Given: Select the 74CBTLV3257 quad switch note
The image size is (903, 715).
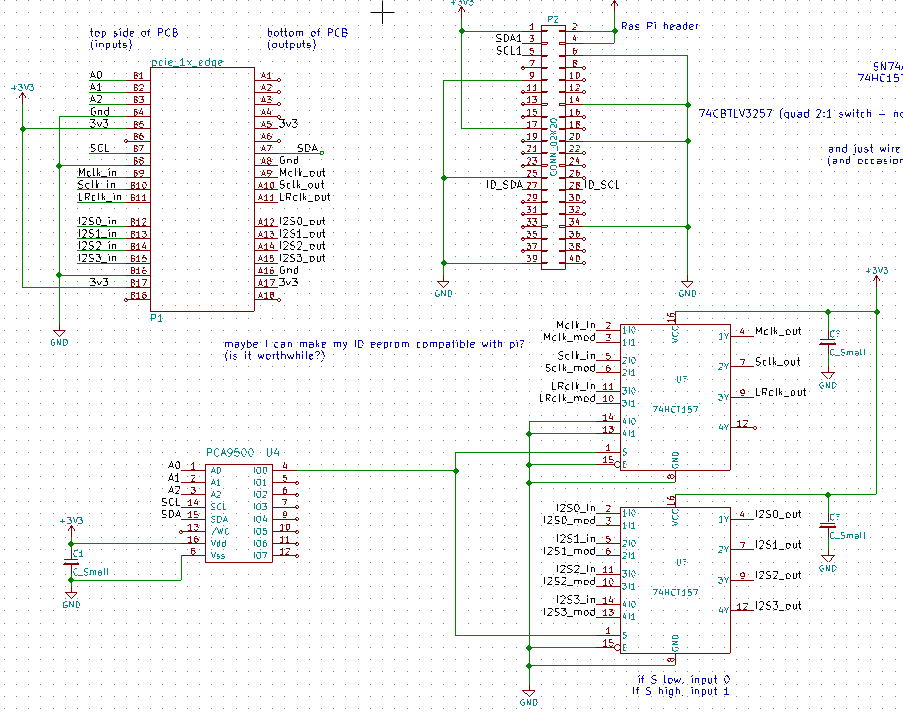Looking at the screenshot, I should (800, 113).
